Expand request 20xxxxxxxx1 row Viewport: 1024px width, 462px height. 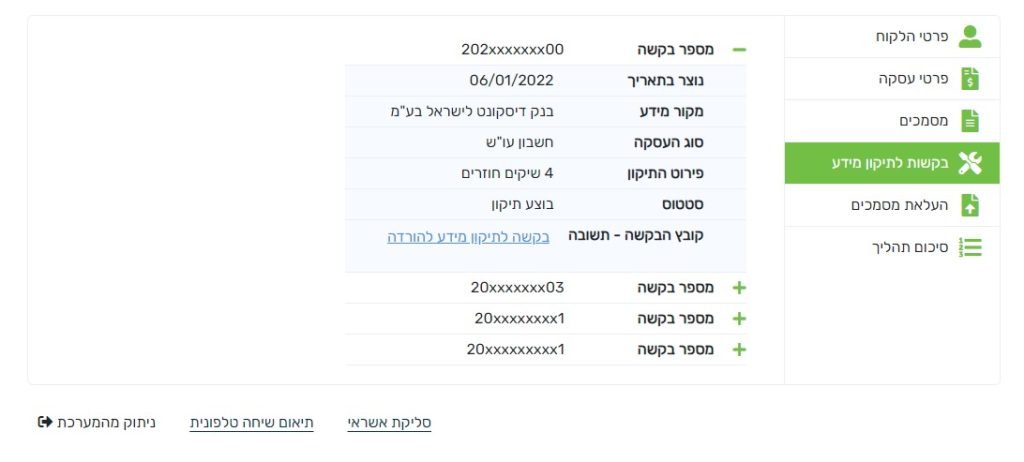tap(739, 319)
